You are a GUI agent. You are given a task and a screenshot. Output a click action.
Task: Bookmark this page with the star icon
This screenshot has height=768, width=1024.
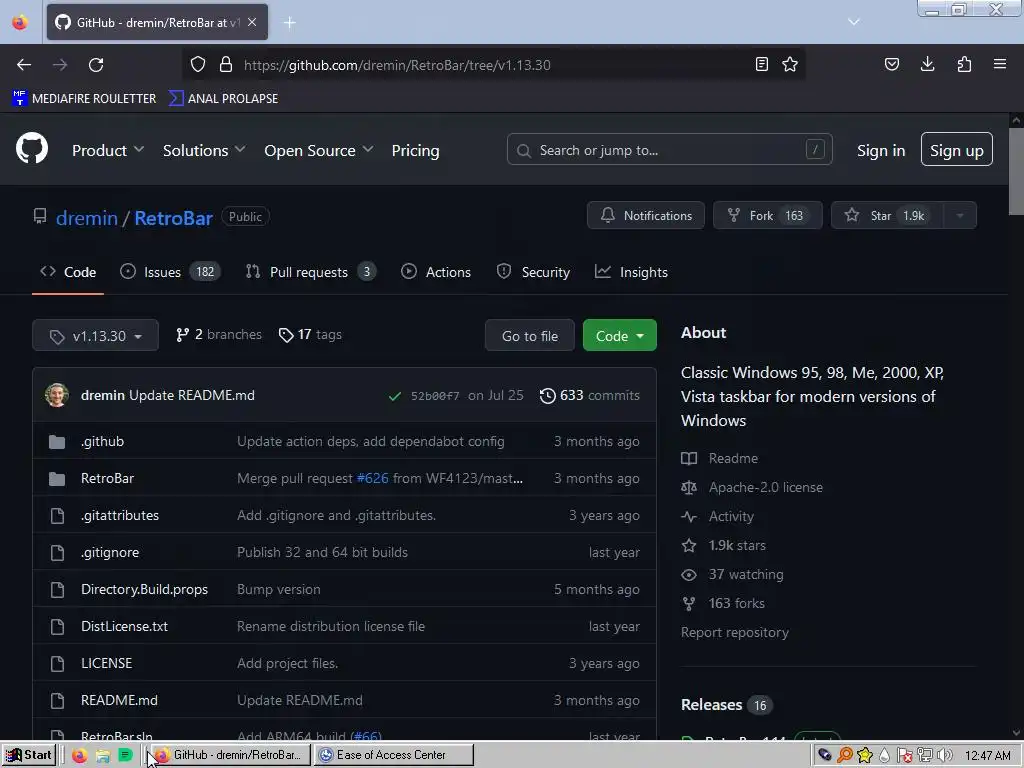[790, 64]
